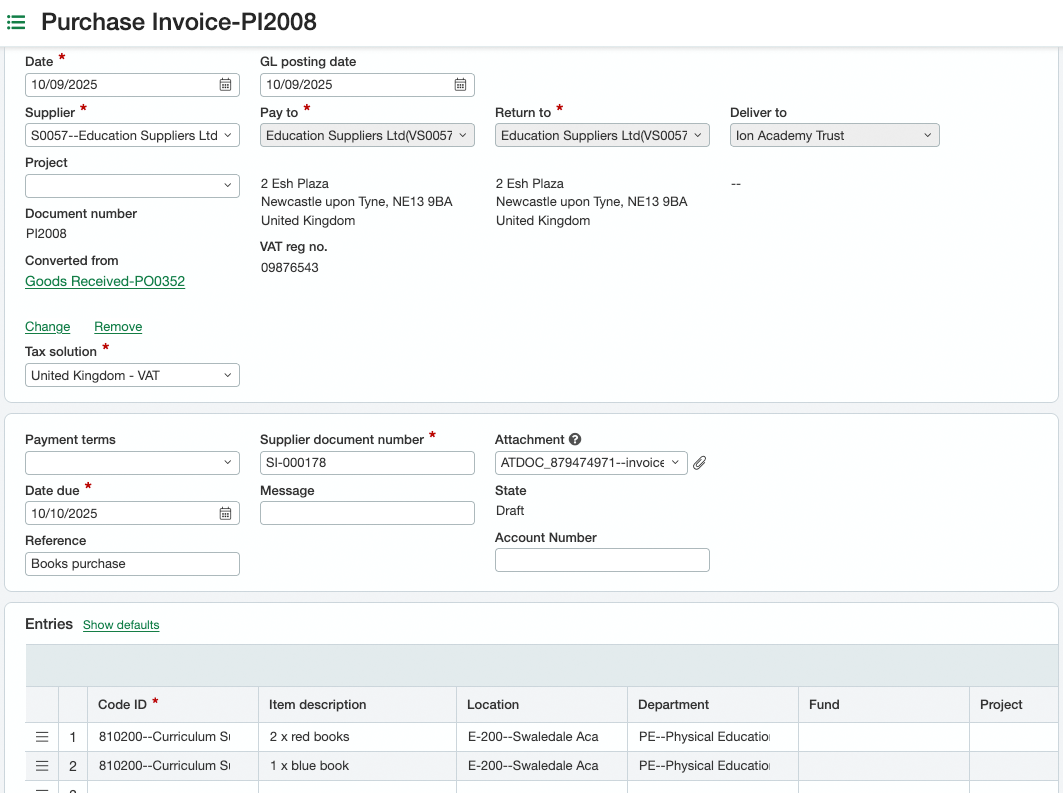This screenshot has width=1063, height=793.
Task: Click document number value PI2008
Action: (46, 234)
